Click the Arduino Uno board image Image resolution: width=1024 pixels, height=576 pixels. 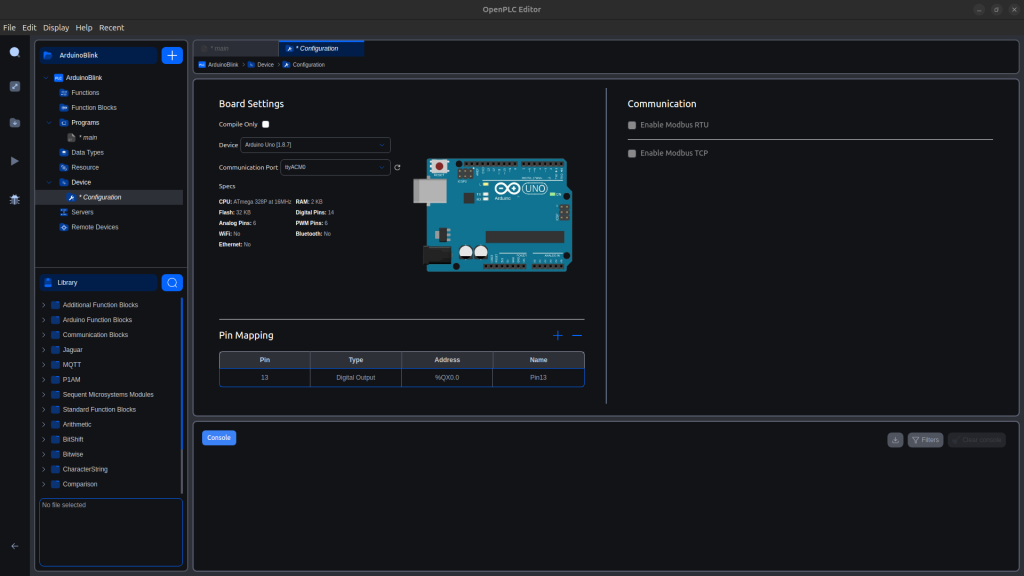tap(493, 215)
